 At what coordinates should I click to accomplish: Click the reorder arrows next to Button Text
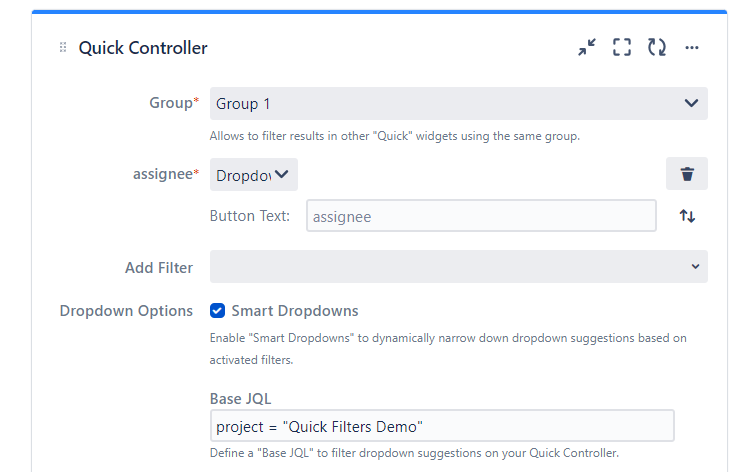coord(687,216)
